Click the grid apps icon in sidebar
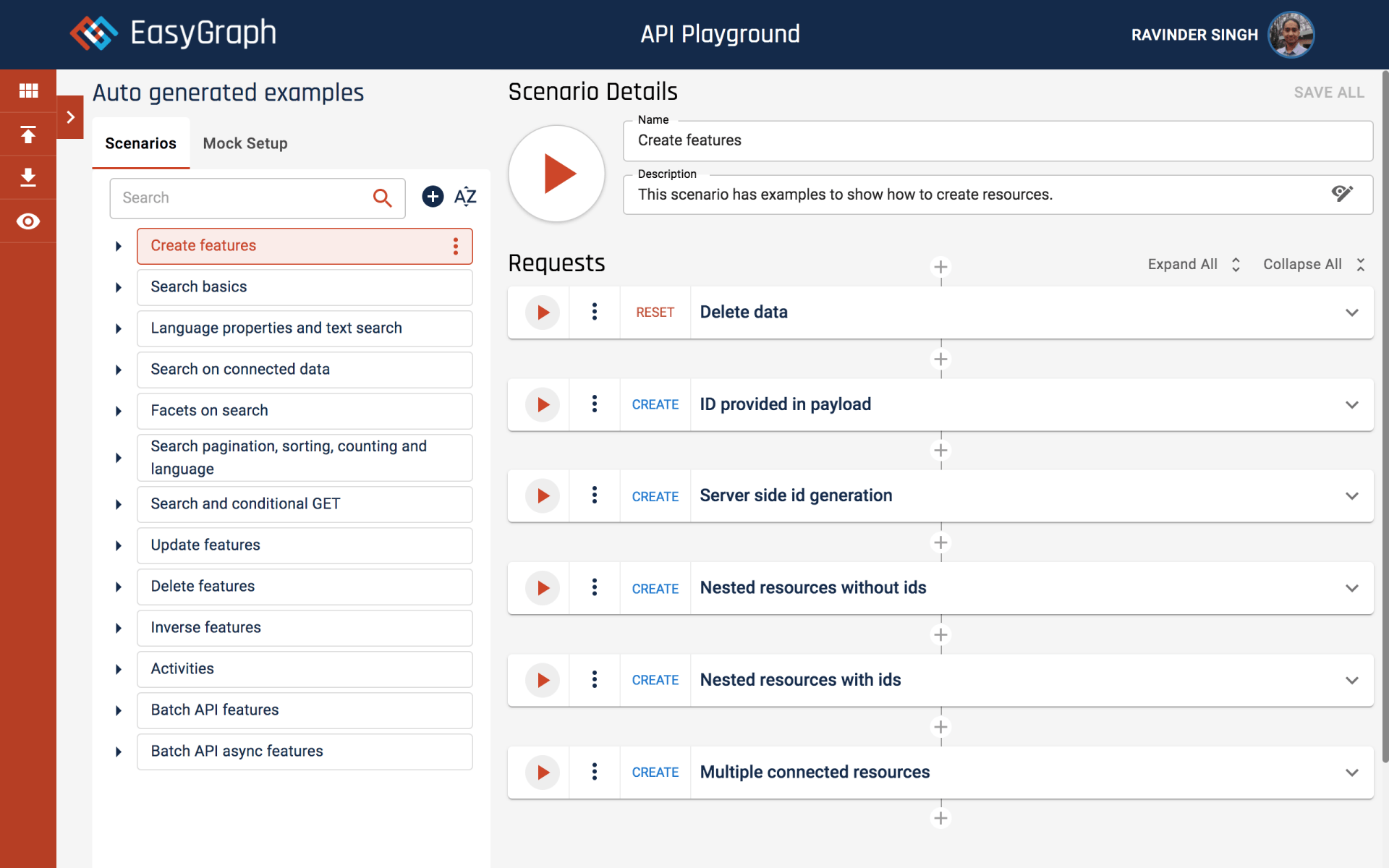1389x868 pixels. tap(28, 90)
